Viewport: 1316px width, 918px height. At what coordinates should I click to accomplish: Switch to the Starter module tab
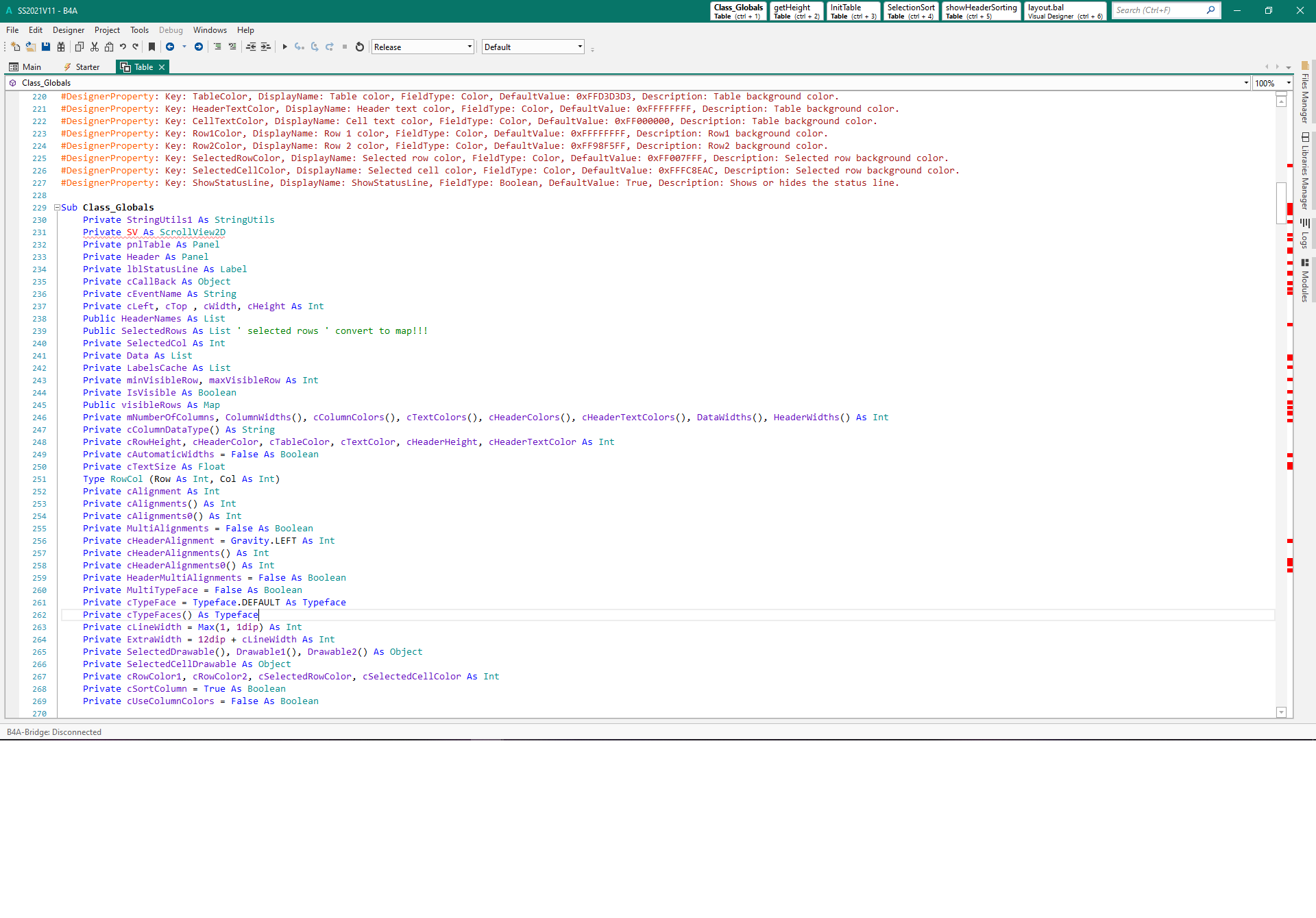tap(82, 67)
